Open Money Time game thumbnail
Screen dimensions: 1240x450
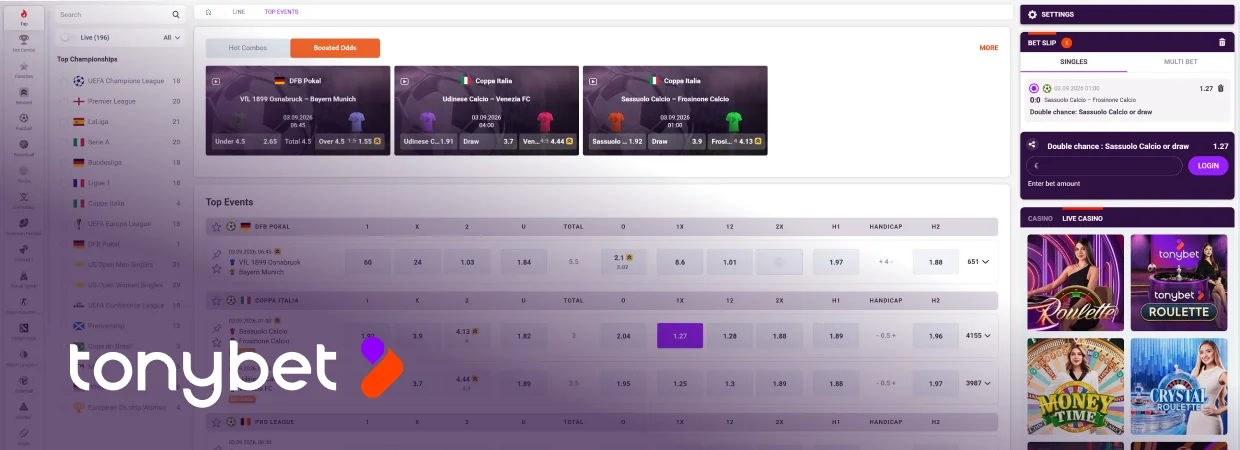(1076, 386)
